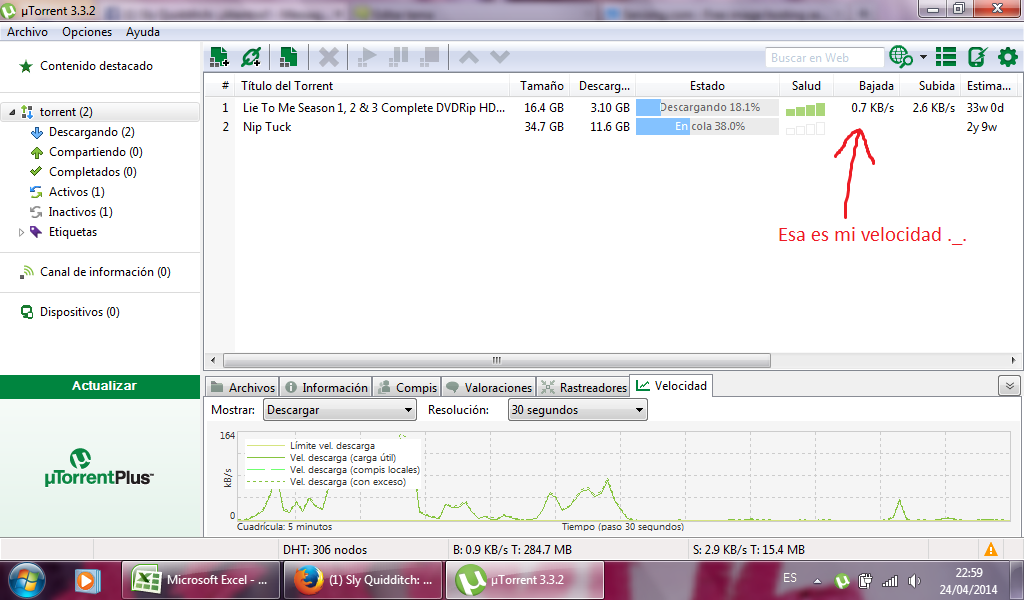Open Firefox Sly Quidditch taskbar window
1024x600 pixels.
tap(363, 580)
